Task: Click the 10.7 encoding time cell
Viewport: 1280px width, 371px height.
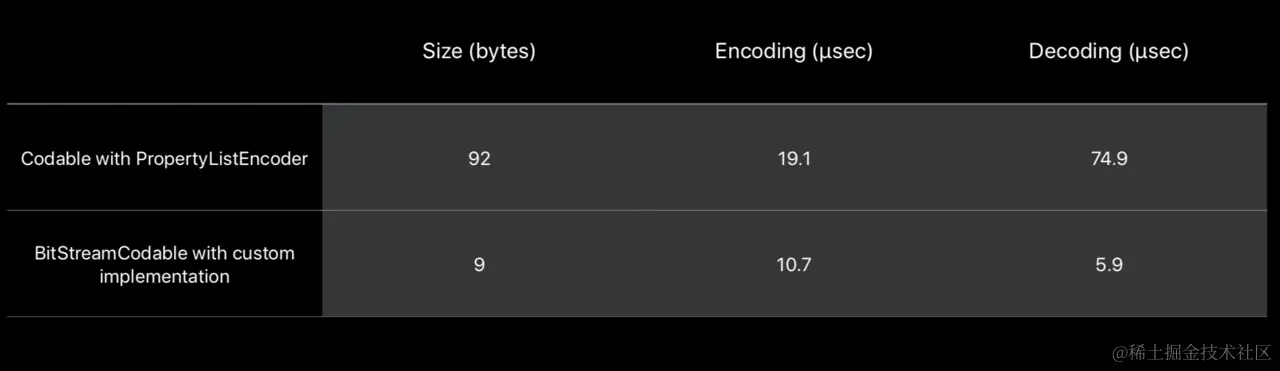Action: click(794, 265)
